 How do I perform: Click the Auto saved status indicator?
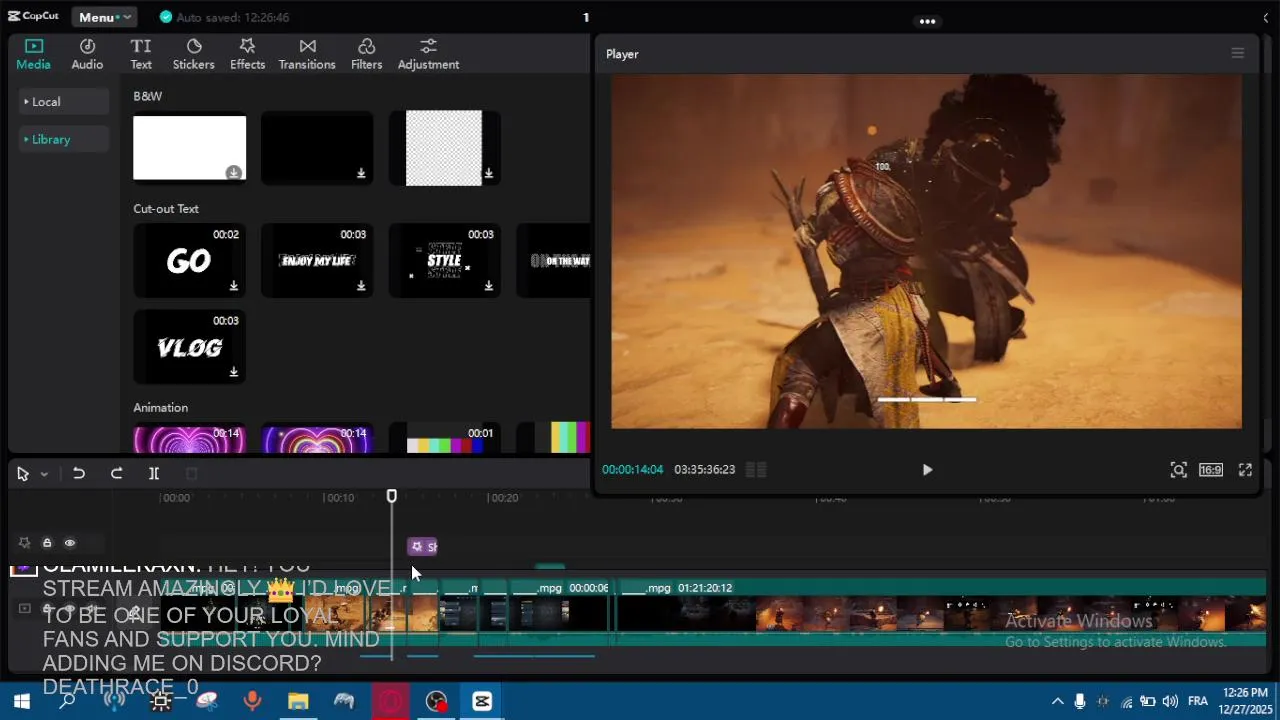tap(224, 17)
